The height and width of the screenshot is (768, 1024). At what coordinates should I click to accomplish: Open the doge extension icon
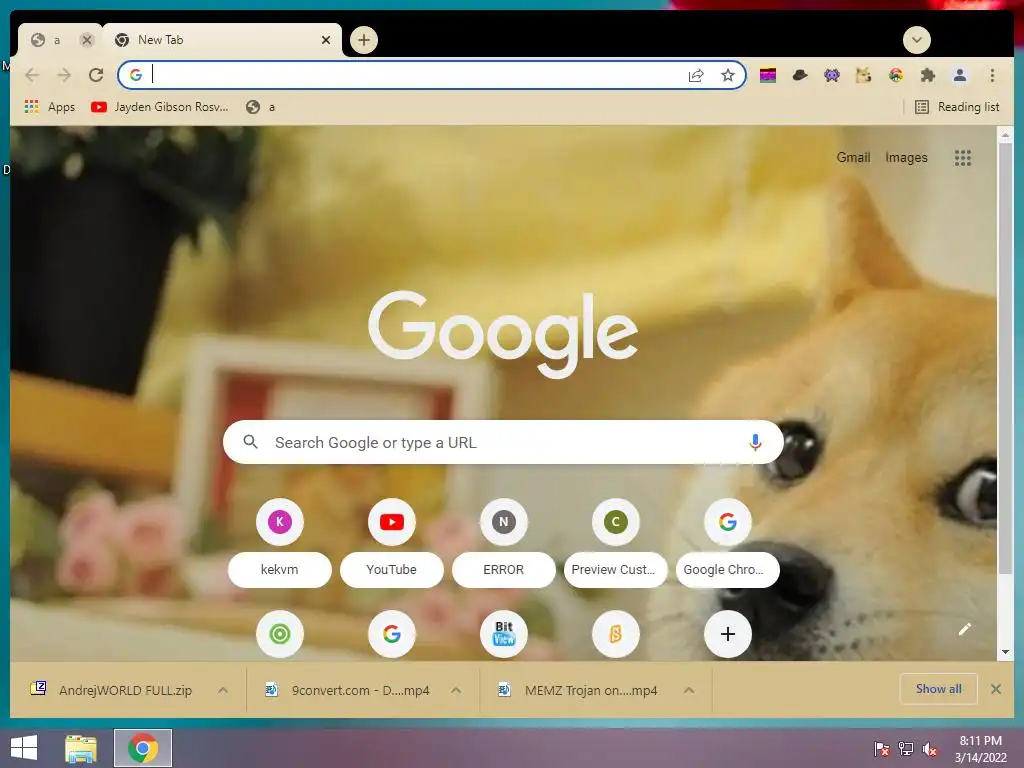tap(863, 76)
